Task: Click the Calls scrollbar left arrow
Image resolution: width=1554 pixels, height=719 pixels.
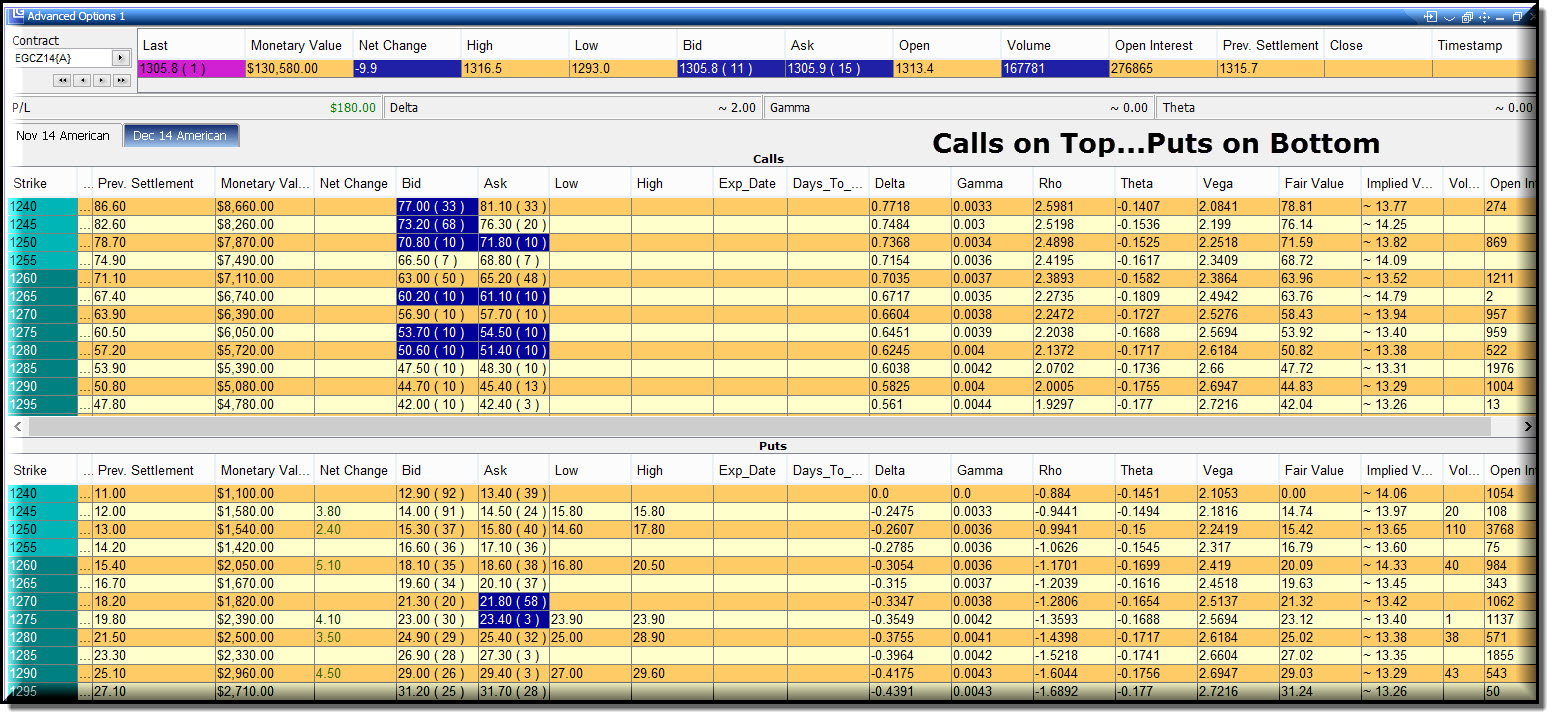Action: point(17,426)
